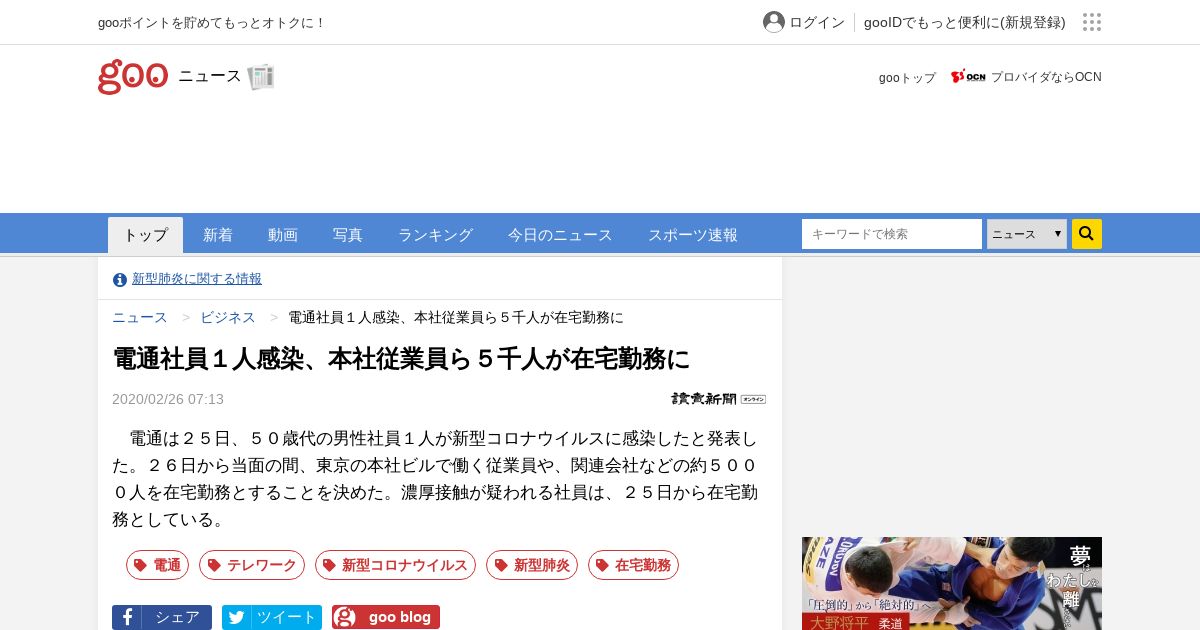Open the goo services grid menu
This screenshot has height=630, width=1200.
point(1092,22)
